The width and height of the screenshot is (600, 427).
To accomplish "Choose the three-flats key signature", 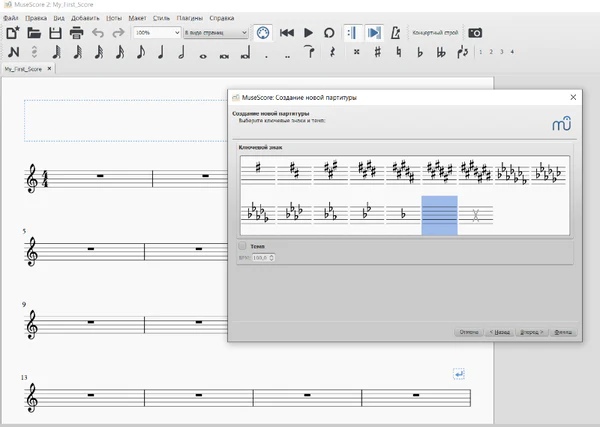I will coord(331,214).
